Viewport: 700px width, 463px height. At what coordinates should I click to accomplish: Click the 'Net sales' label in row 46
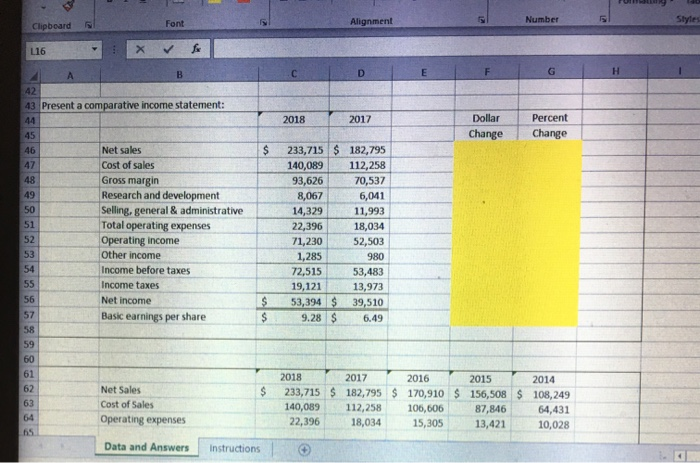(121, 150)
